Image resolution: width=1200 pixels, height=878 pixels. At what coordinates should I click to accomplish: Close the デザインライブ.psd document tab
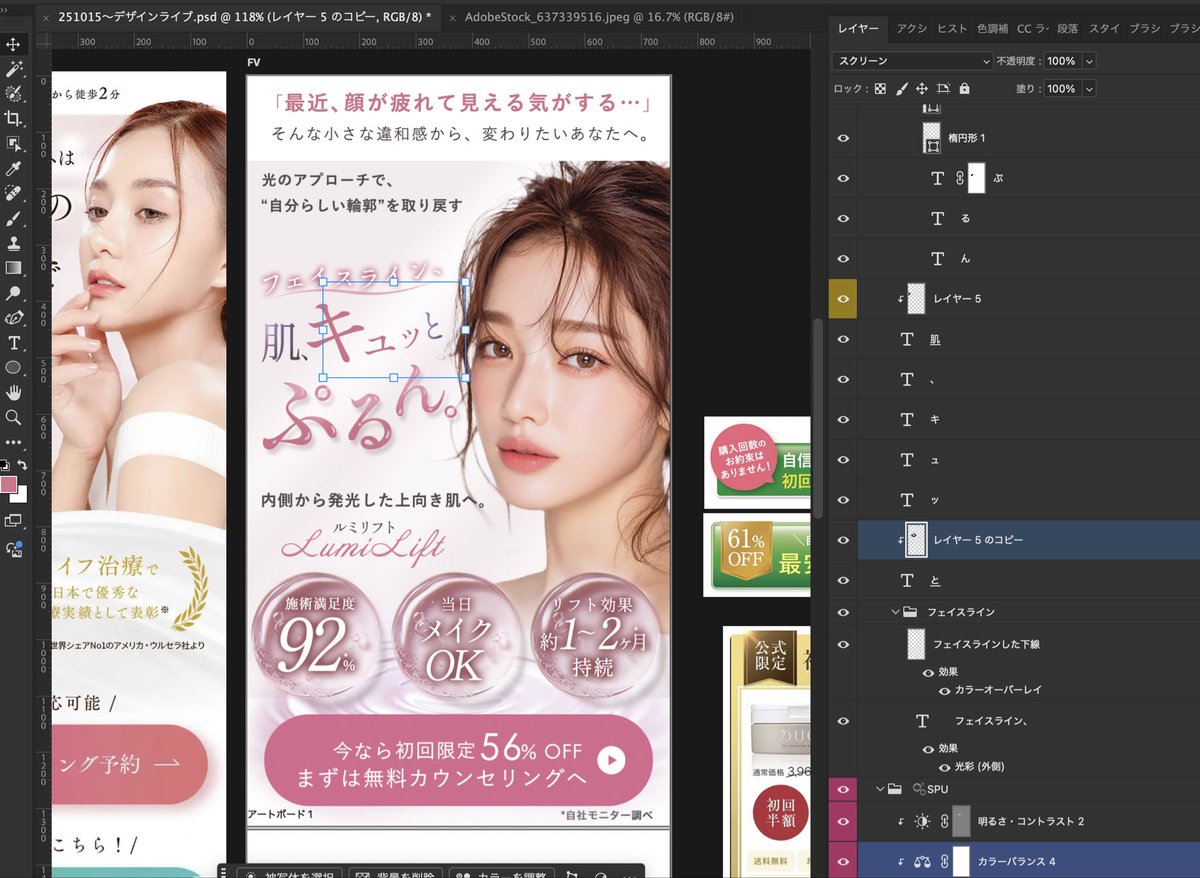[x=45, y=18]
